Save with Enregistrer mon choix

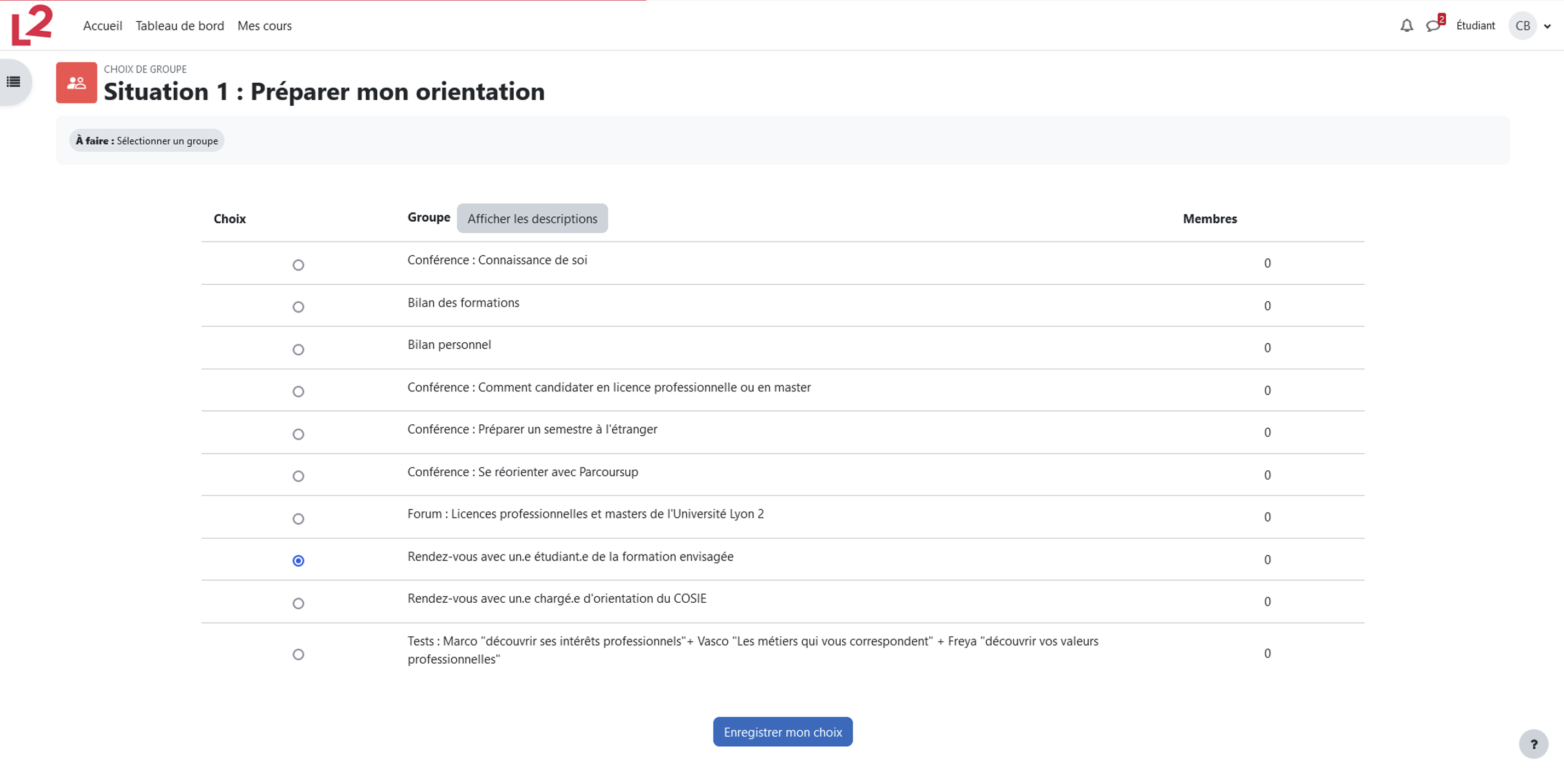click(x=783, y=732)
